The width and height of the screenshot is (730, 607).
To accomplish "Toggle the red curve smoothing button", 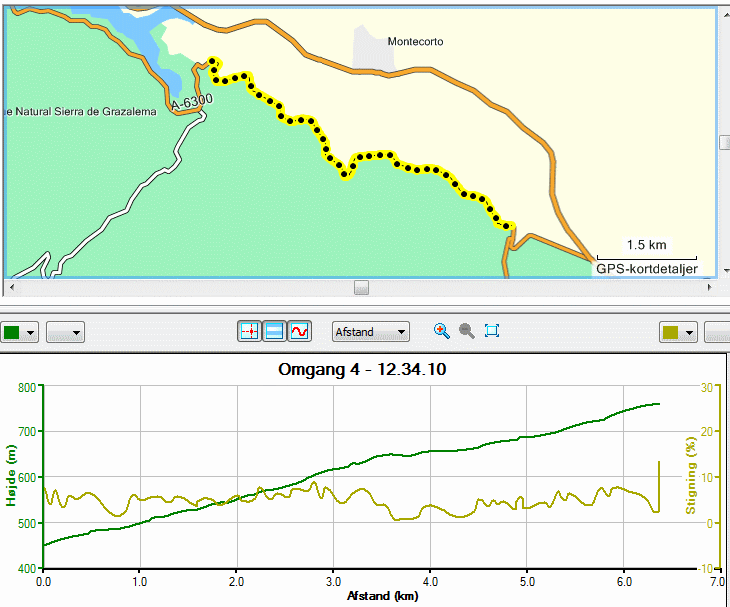I will coord(299,331).
